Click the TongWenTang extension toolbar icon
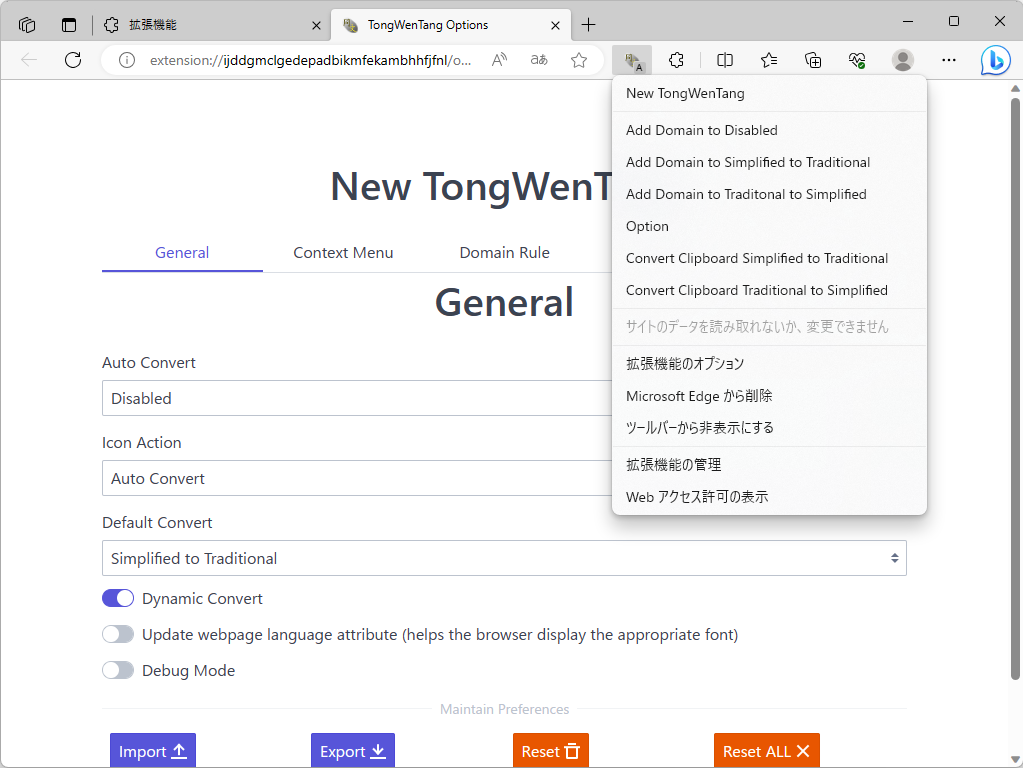Viewport: 1023px width, 768px height. coord(632,61)
